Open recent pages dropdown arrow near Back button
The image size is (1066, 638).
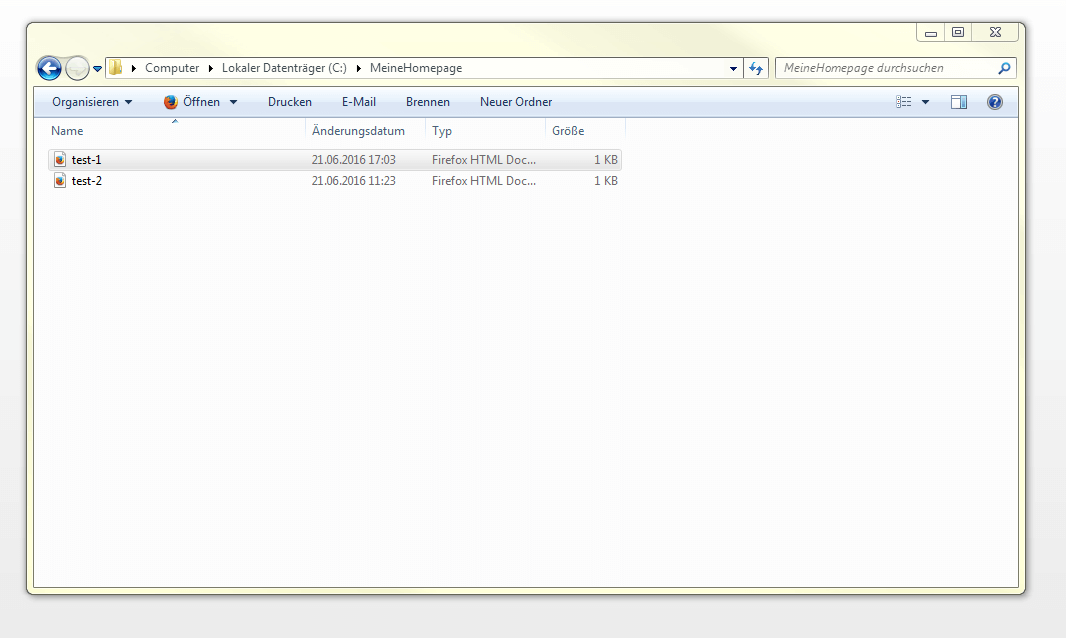(x=97, y=69)
